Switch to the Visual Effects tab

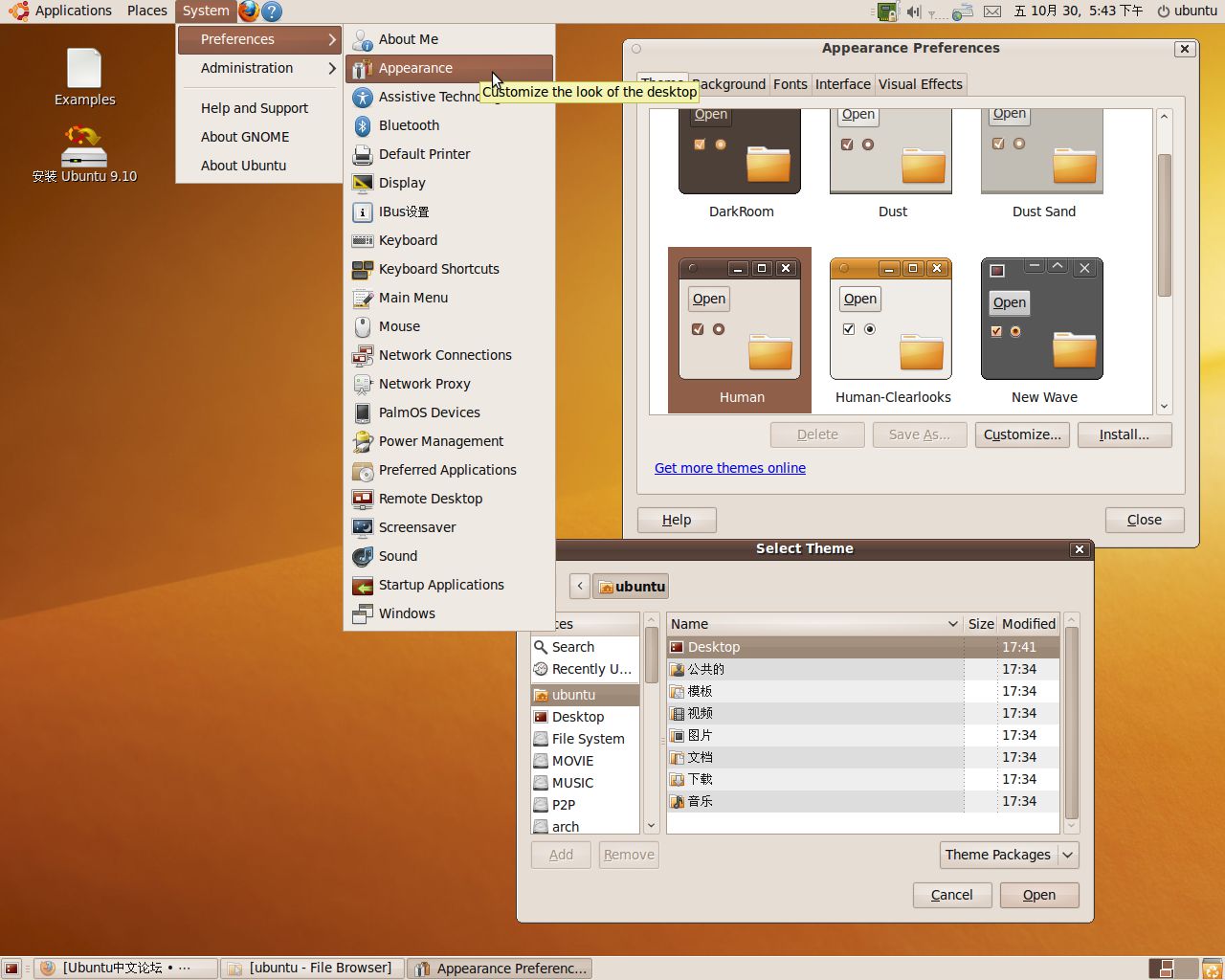coord(921,84)
